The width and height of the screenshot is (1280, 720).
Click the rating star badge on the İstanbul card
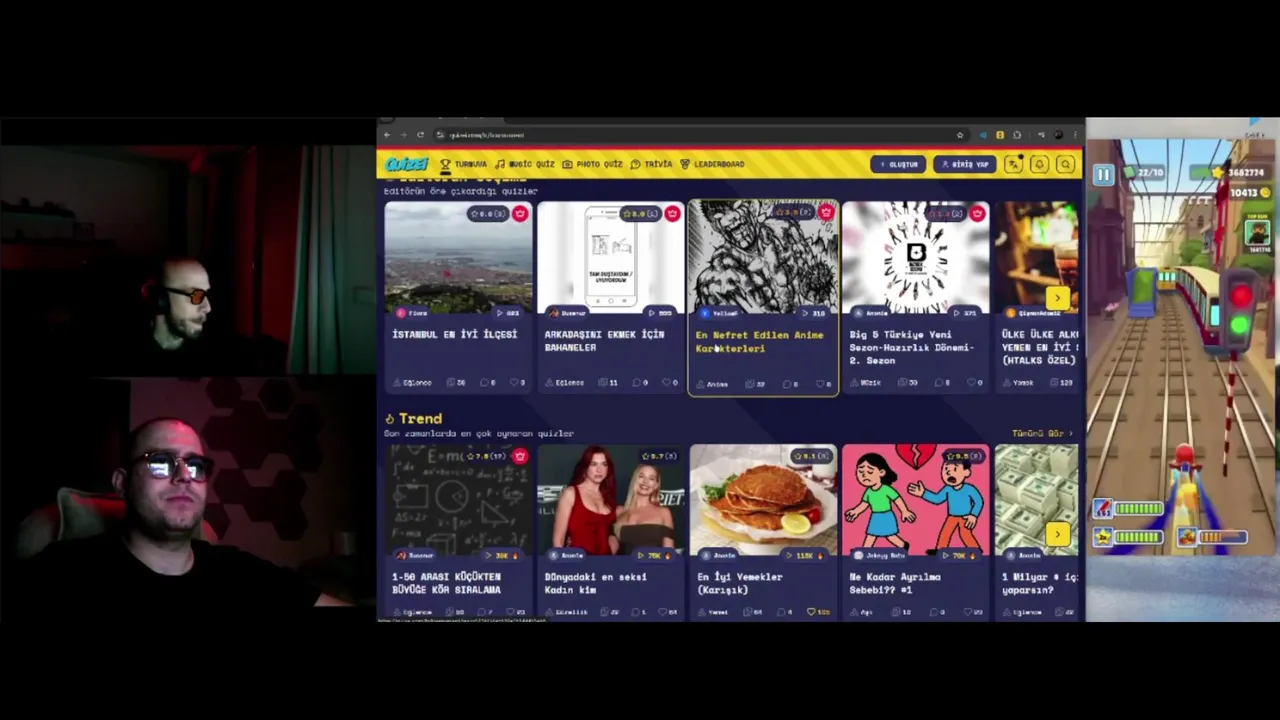click(x=488, y=214)
